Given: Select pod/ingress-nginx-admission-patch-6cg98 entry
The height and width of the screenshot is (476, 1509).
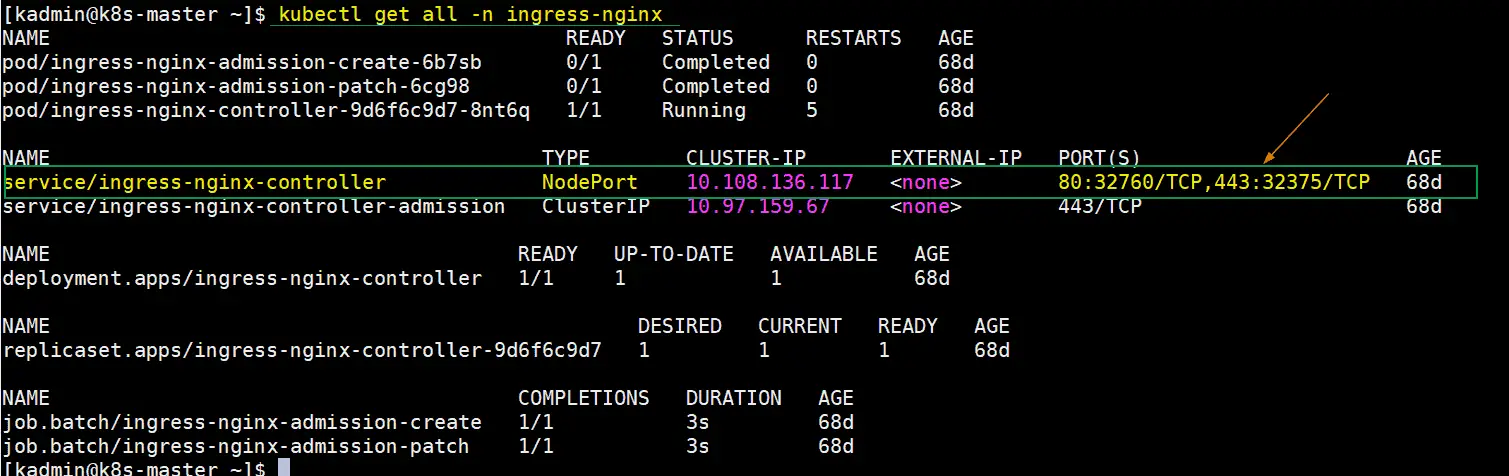Looking at the screenshot, I should coord(236,86).
